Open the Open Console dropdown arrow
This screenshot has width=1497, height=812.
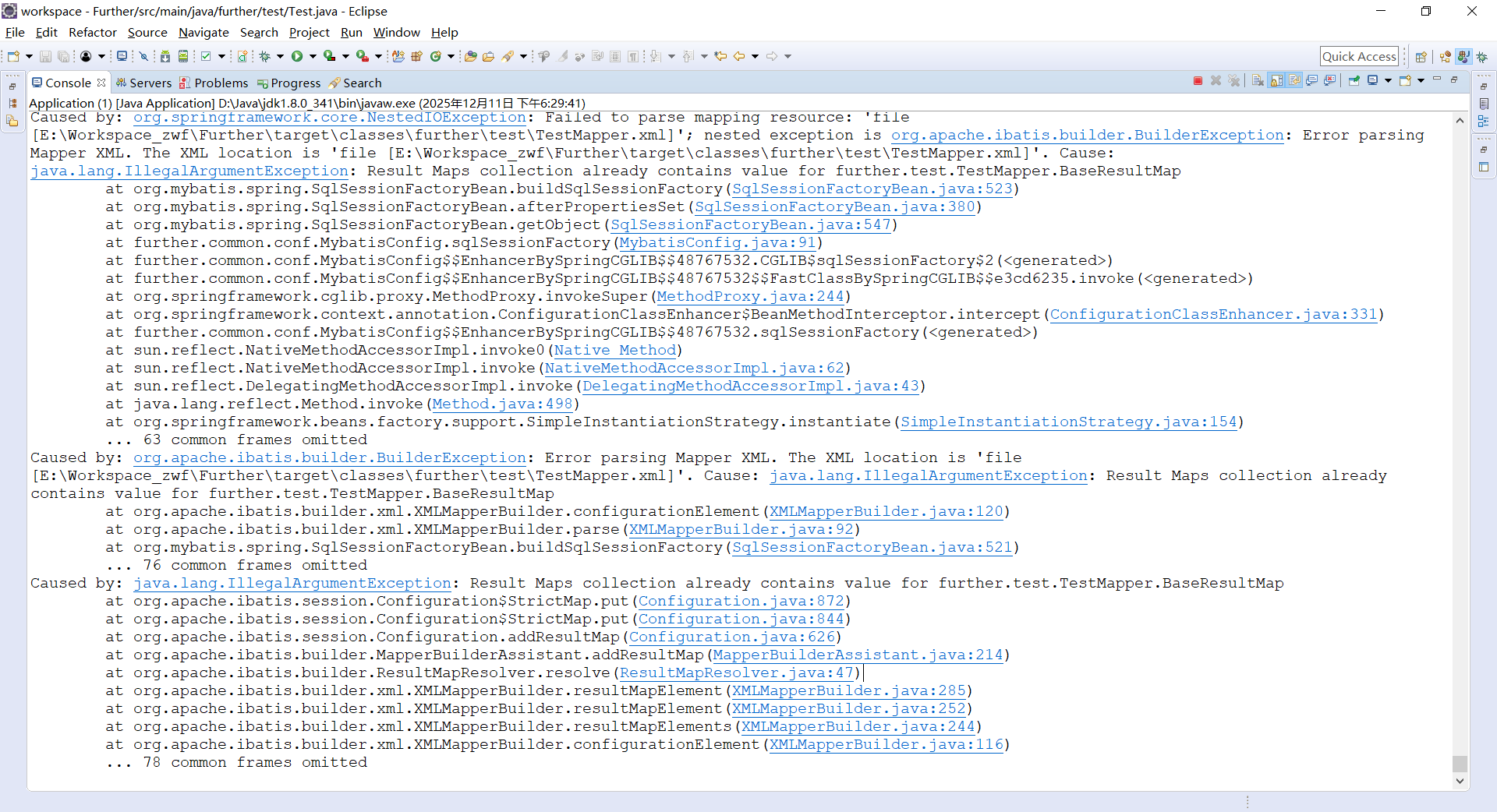pyautogui.click(x=1421, y=80)
